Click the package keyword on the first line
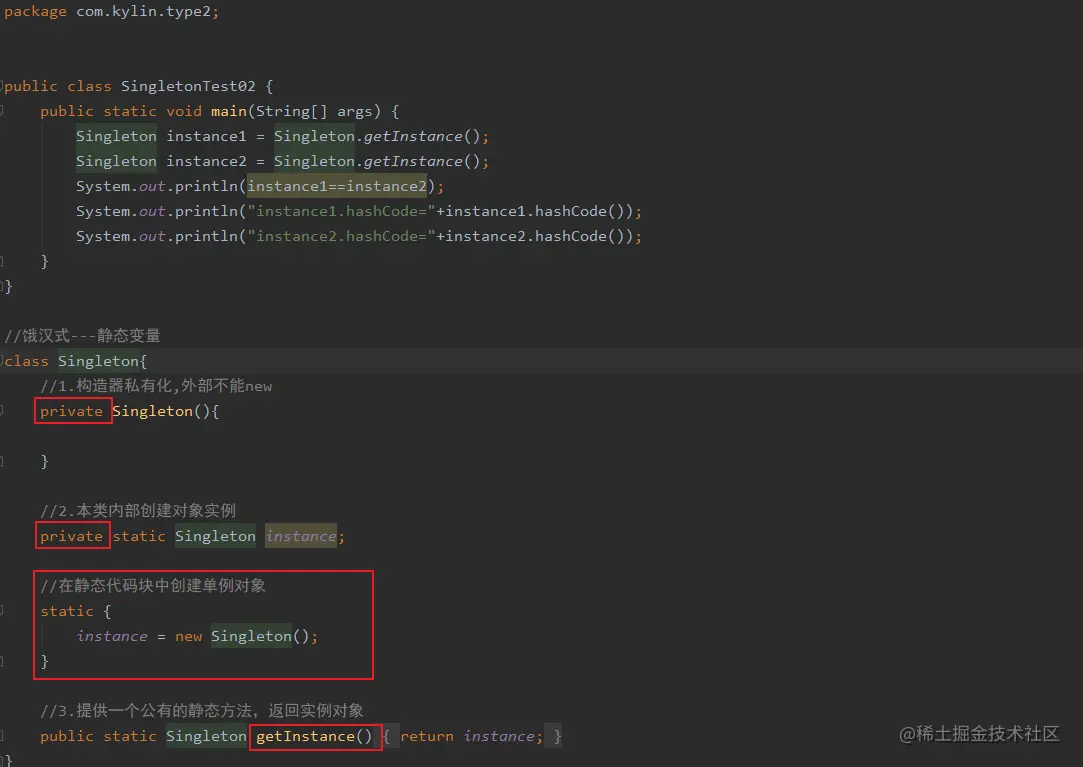Image resolution: width=1083 pixels, height=767 pixels. point(35,11)
